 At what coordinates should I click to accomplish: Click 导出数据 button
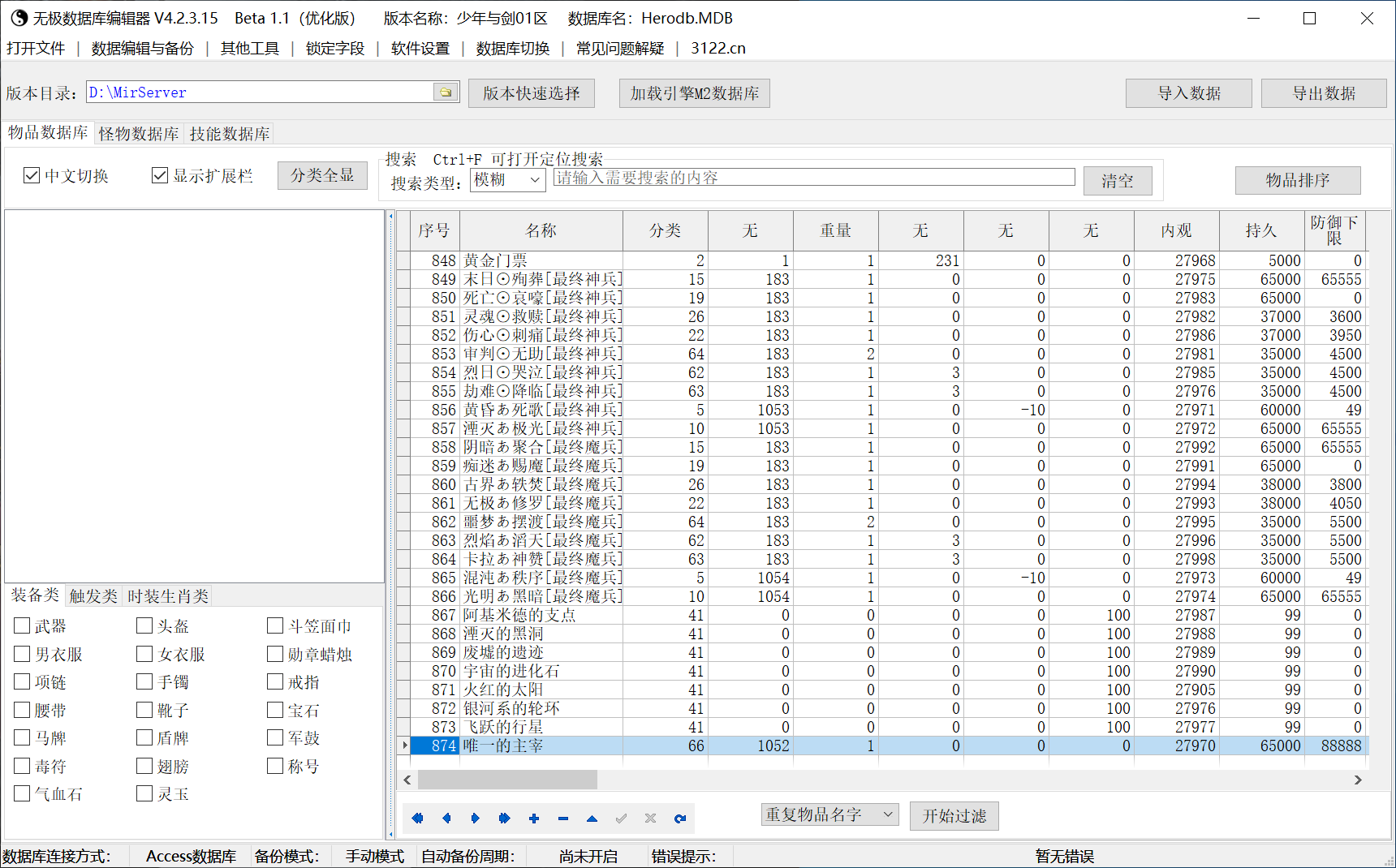1325,93
